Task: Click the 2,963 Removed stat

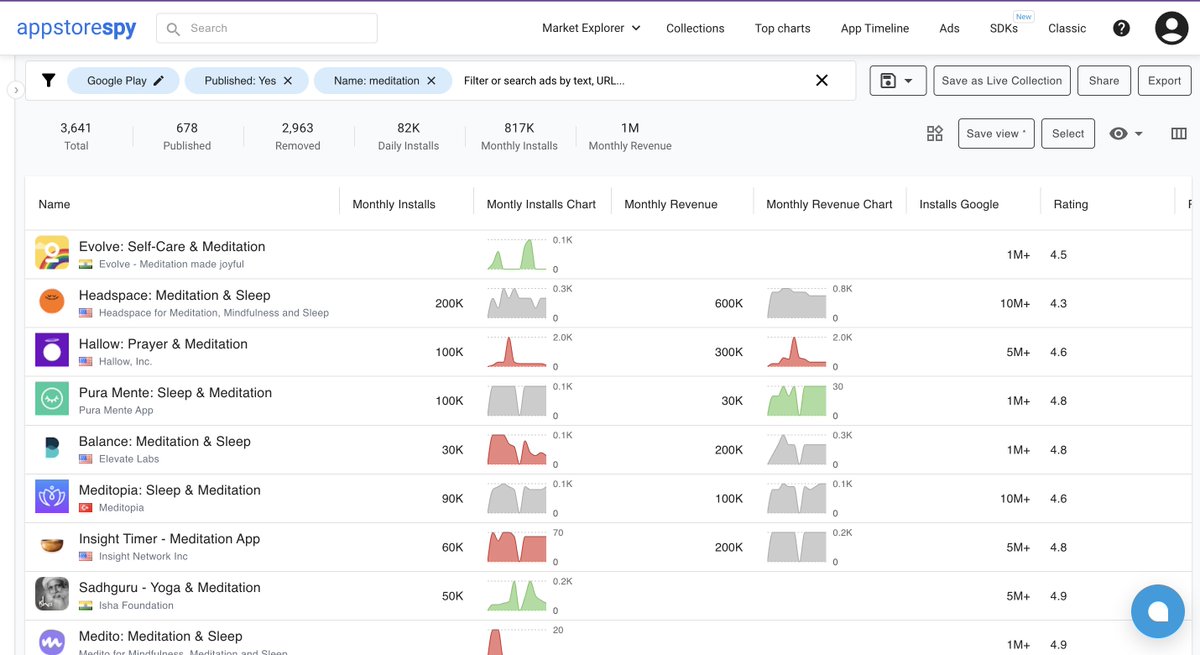Action: pyautogui.click(x=298, y=136)
